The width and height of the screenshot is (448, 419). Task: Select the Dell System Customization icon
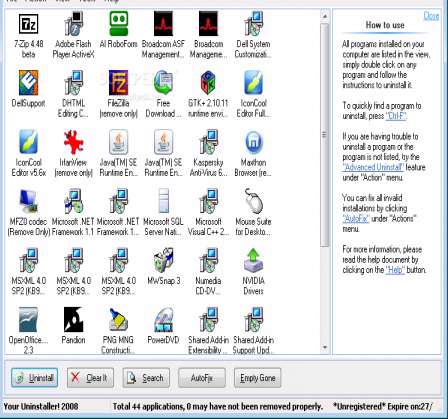[x=253, y=23]
